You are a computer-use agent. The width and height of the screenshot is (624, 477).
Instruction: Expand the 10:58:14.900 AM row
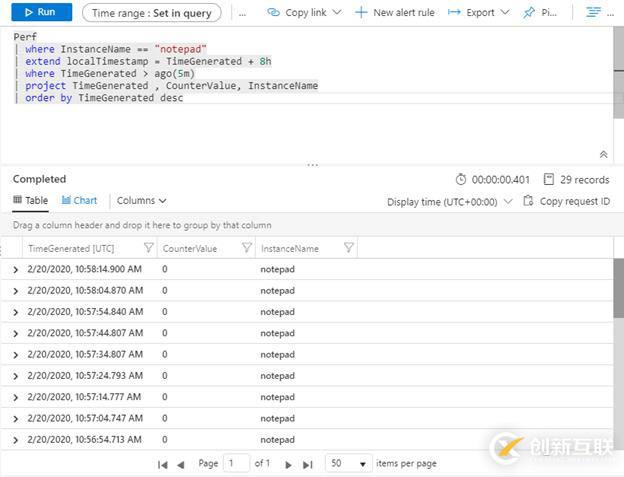click(x=16, y=270)
